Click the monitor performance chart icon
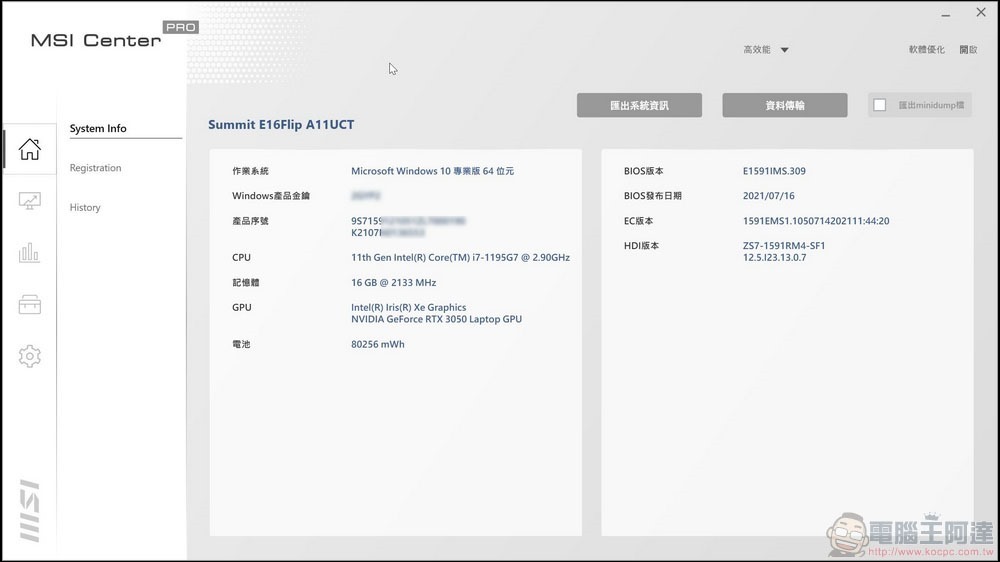Viewport: 1000px width, 562px height. (29, 202)
